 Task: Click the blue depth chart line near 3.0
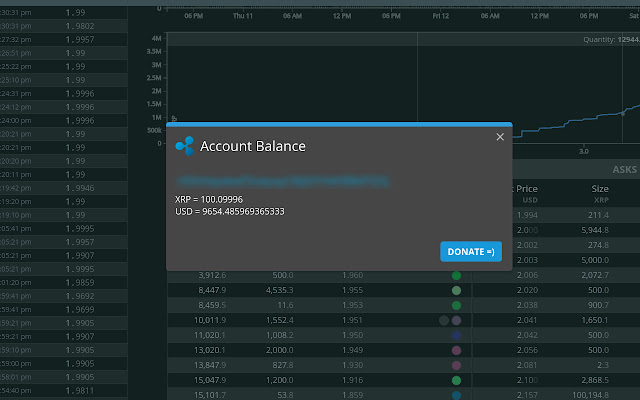pyautogui.click(x=584, y=120)
